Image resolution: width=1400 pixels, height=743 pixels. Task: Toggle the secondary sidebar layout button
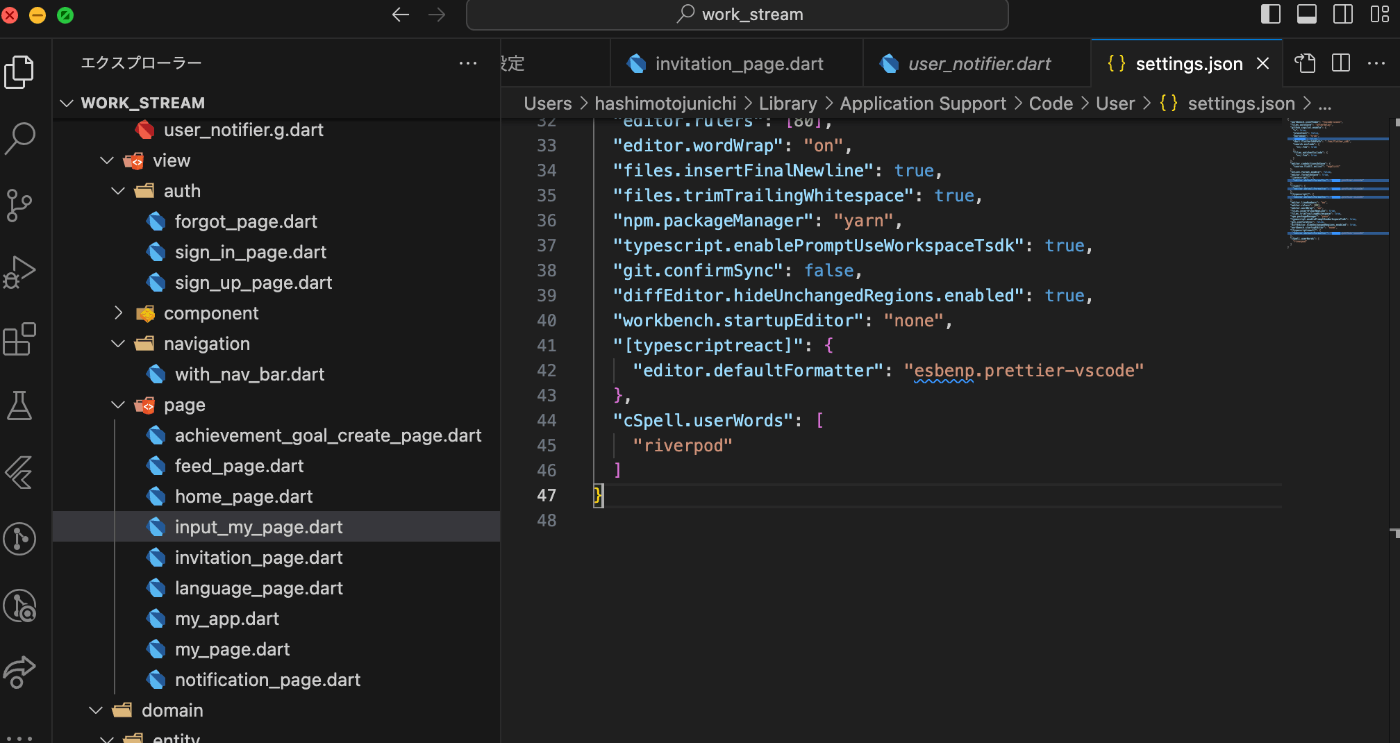[1343, 14]
